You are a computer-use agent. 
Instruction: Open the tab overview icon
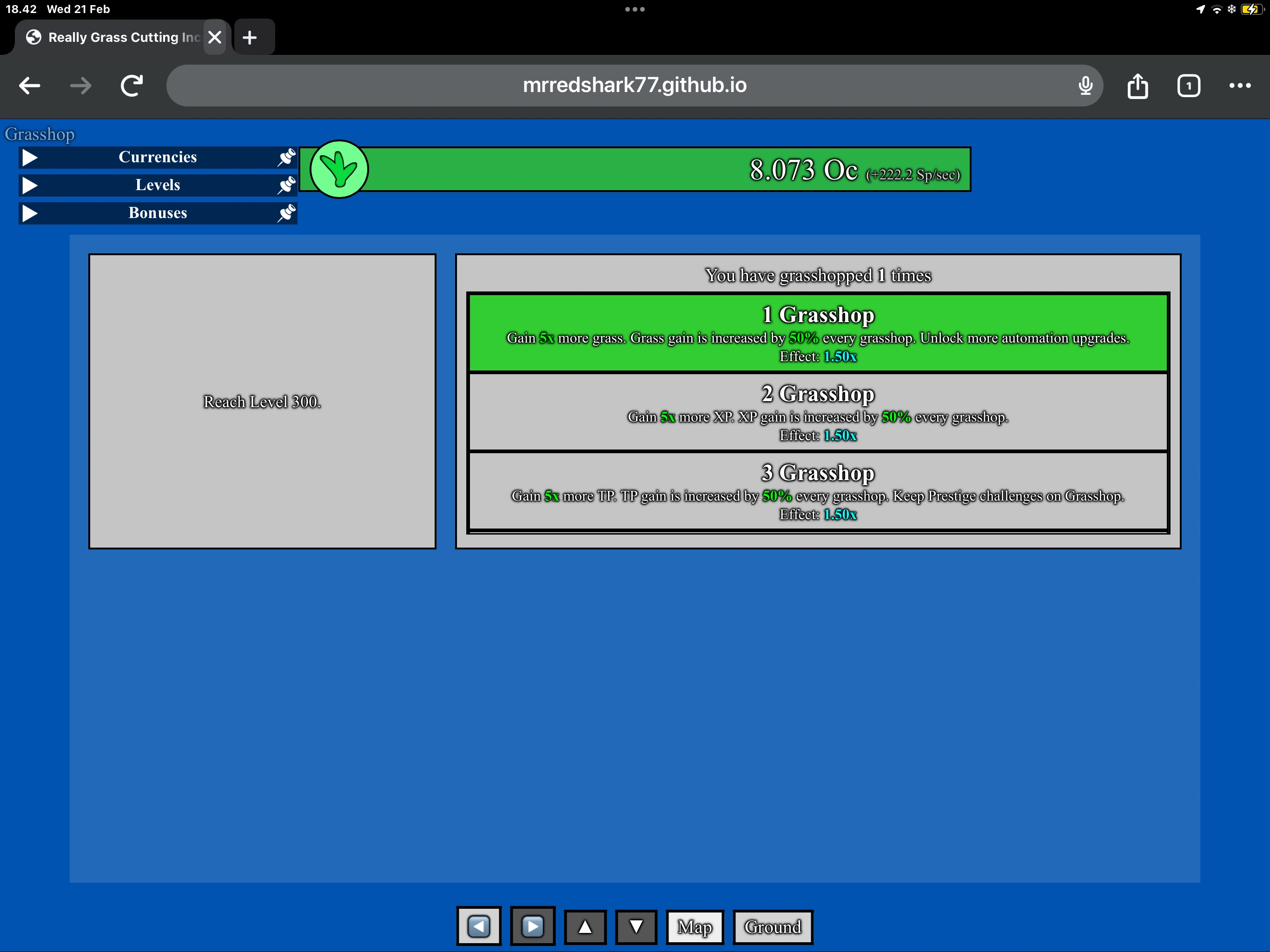(1188, 86)
